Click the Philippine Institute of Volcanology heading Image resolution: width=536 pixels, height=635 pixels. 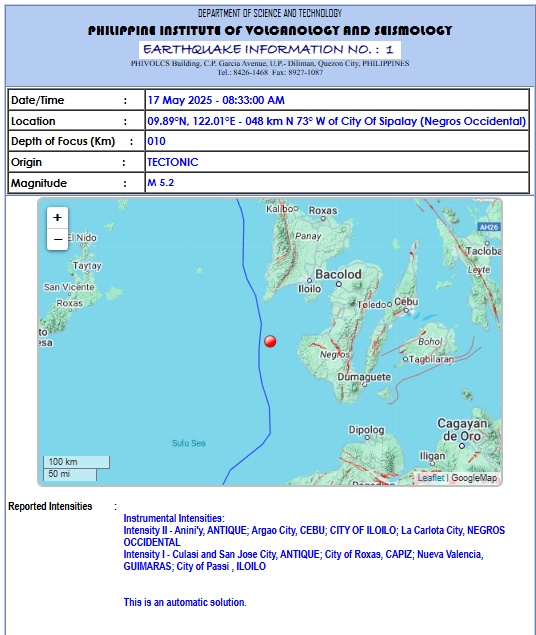coord(270,30)
